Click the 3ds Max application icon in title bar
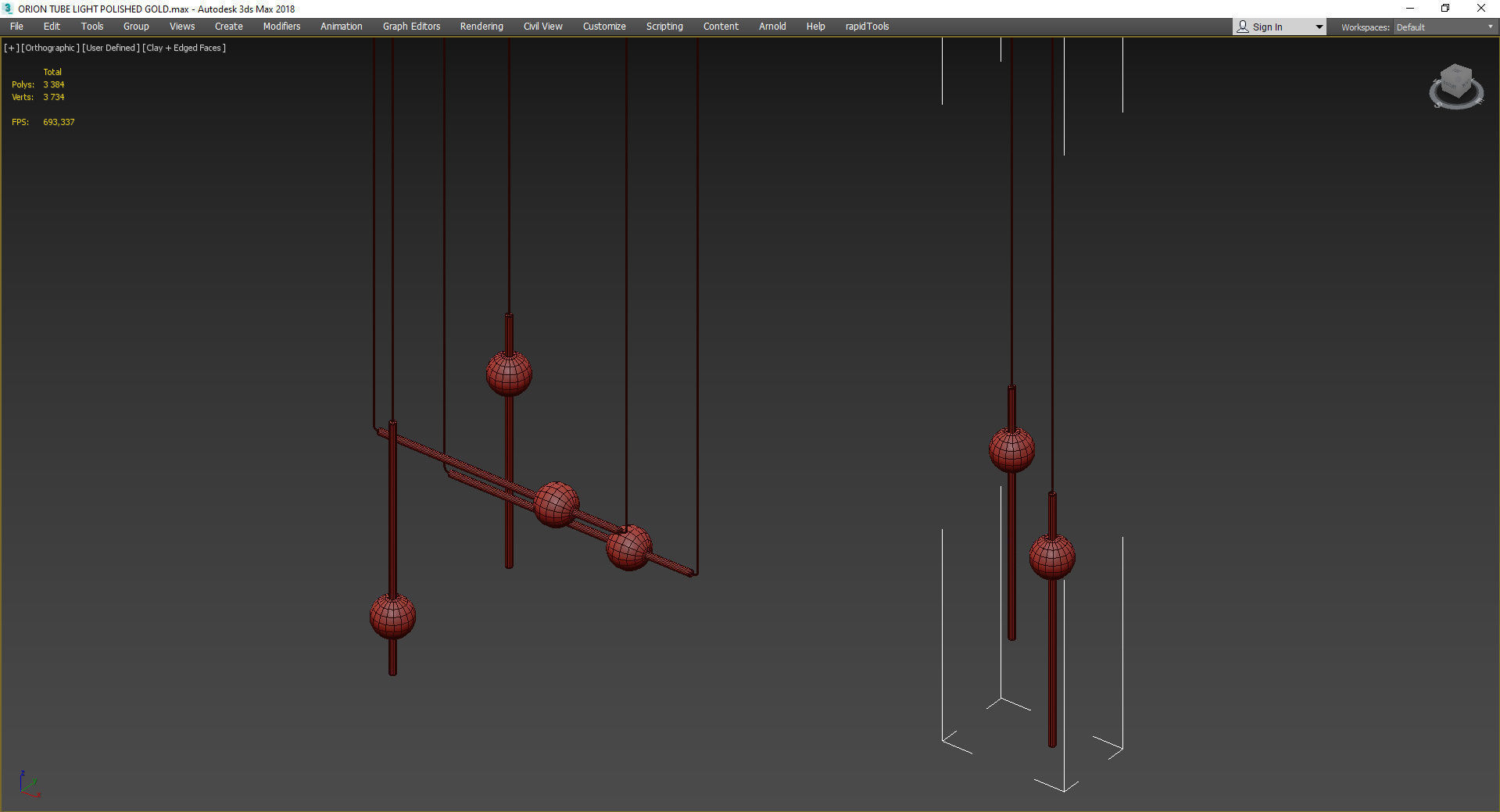 point(8,9)
